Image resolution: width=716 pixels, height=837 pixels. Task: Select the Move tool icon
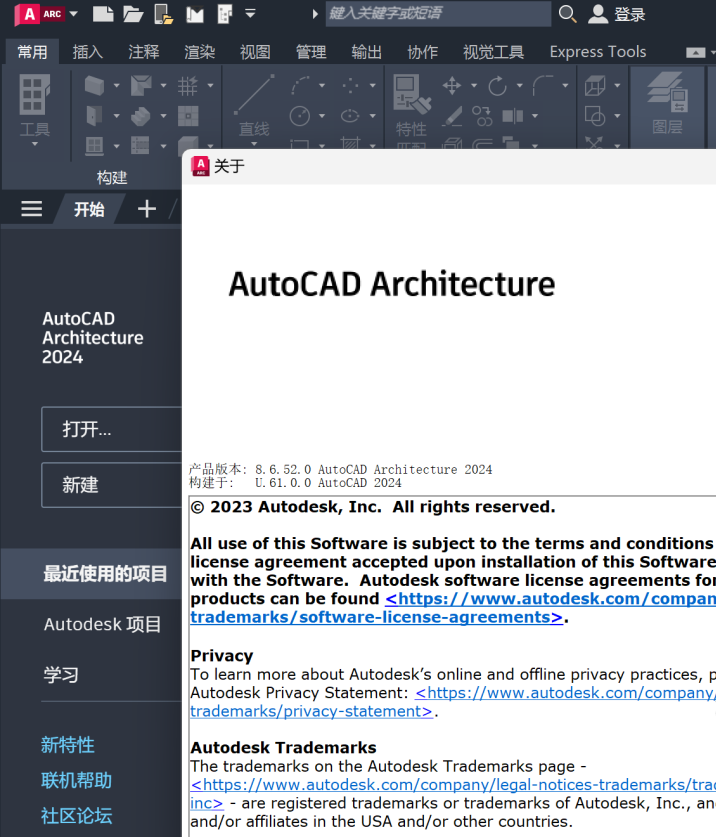[452, 85]
